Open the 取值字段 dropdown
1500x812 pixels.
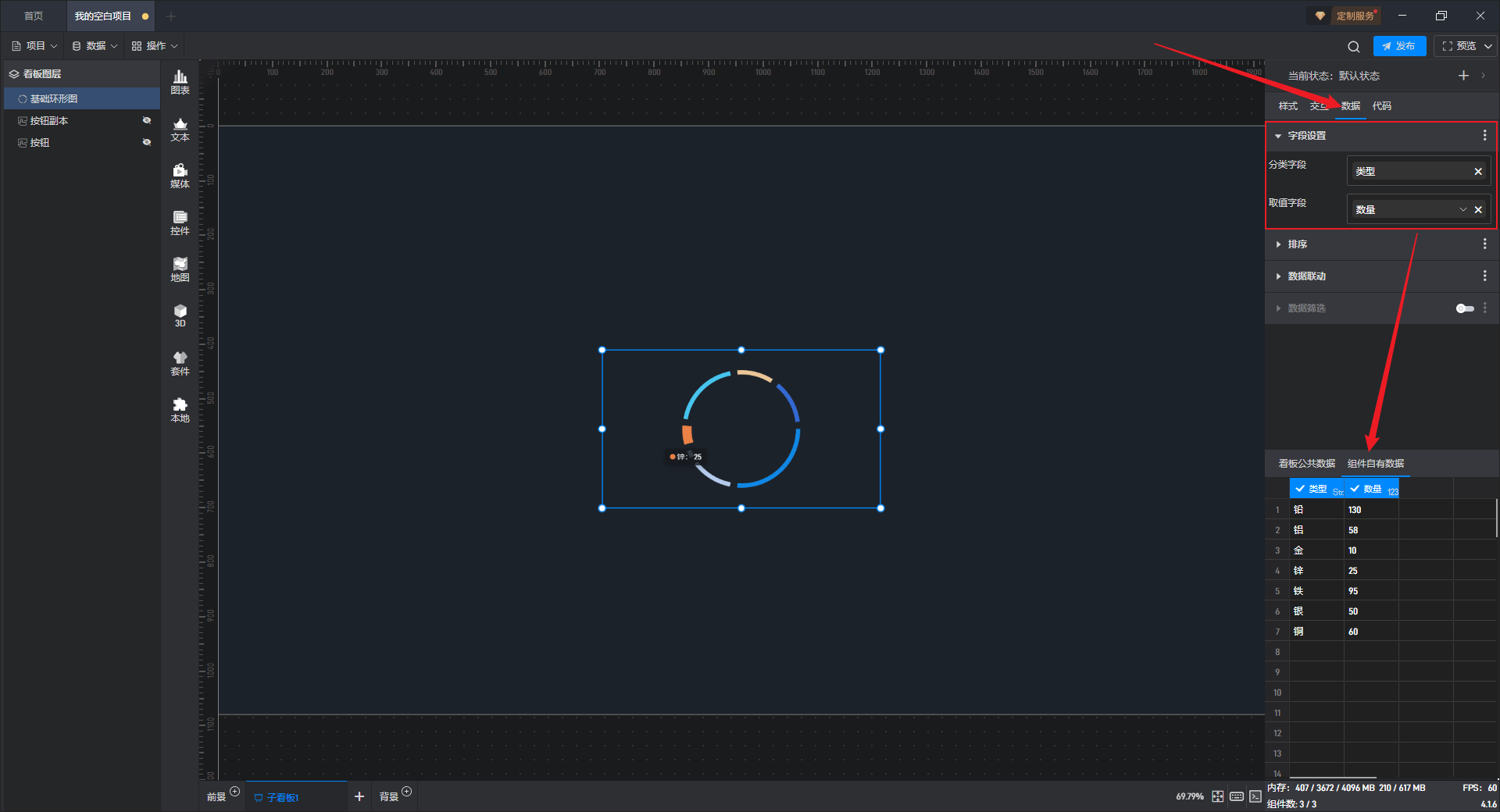tap(1462, 209)
